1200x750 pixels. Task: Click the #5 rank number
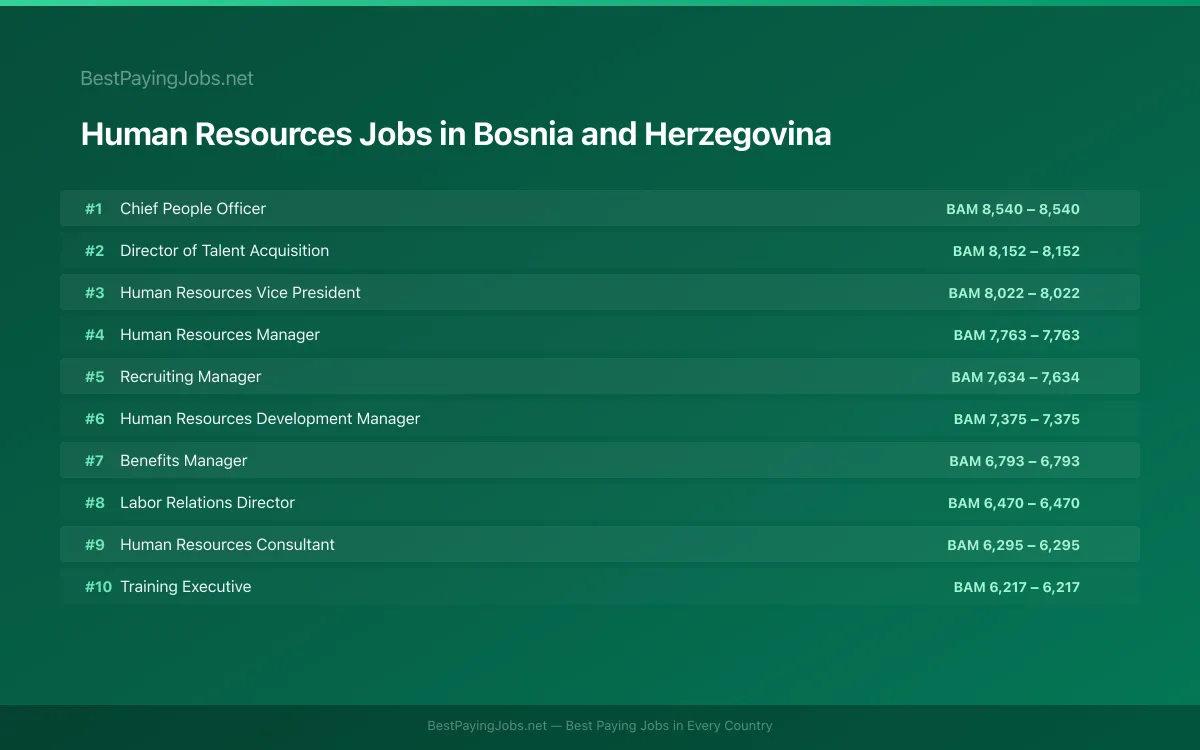[x=94, y=376]
